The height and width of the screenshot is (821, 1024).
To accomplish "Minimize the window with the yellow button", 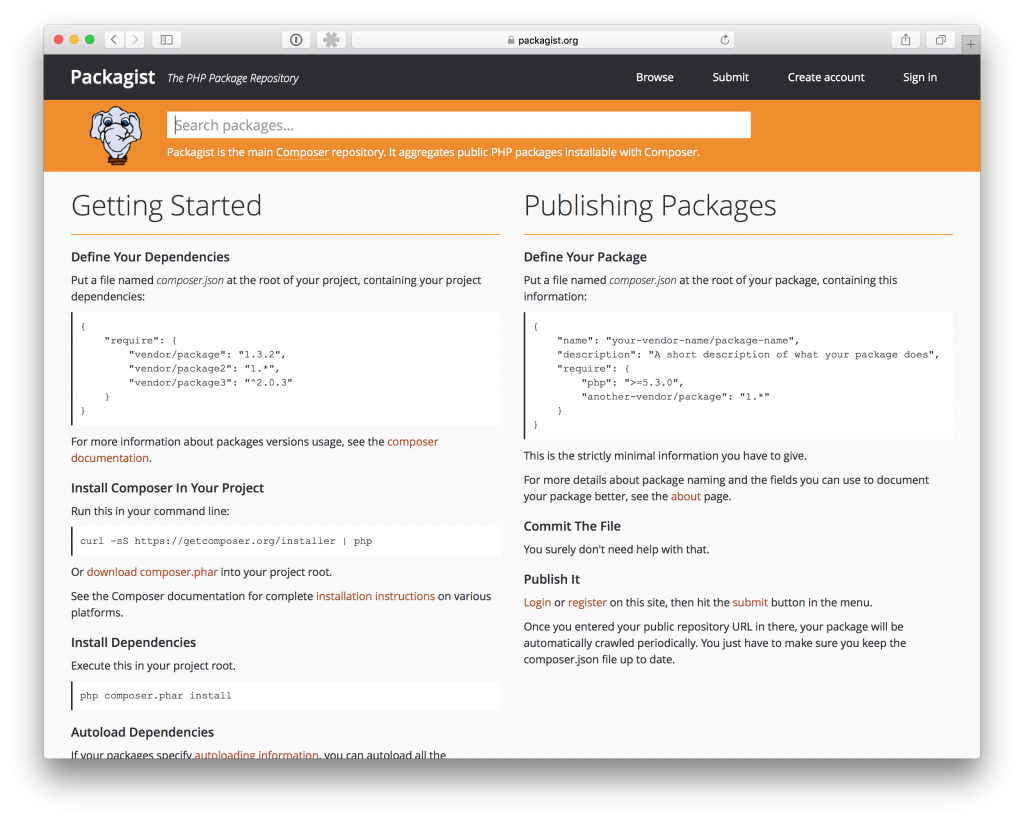I will click(74, 40).
